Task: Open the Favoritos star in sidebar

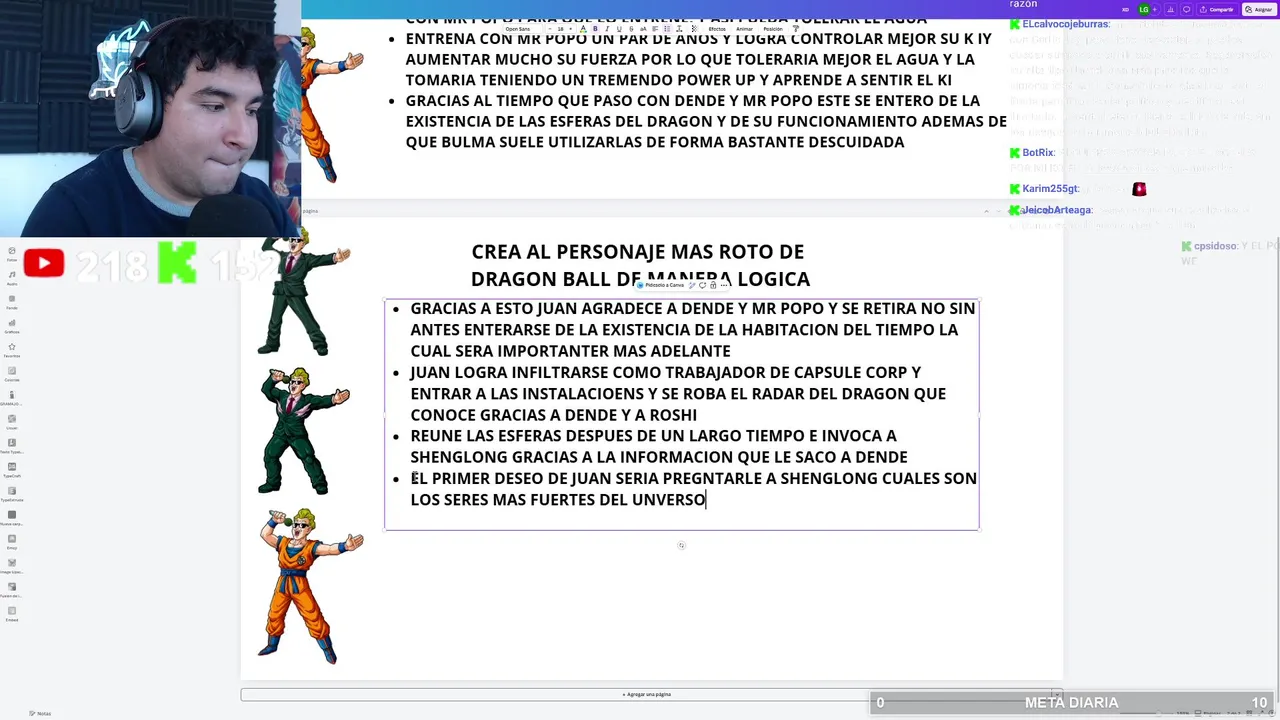Action: tap(12, 348)
